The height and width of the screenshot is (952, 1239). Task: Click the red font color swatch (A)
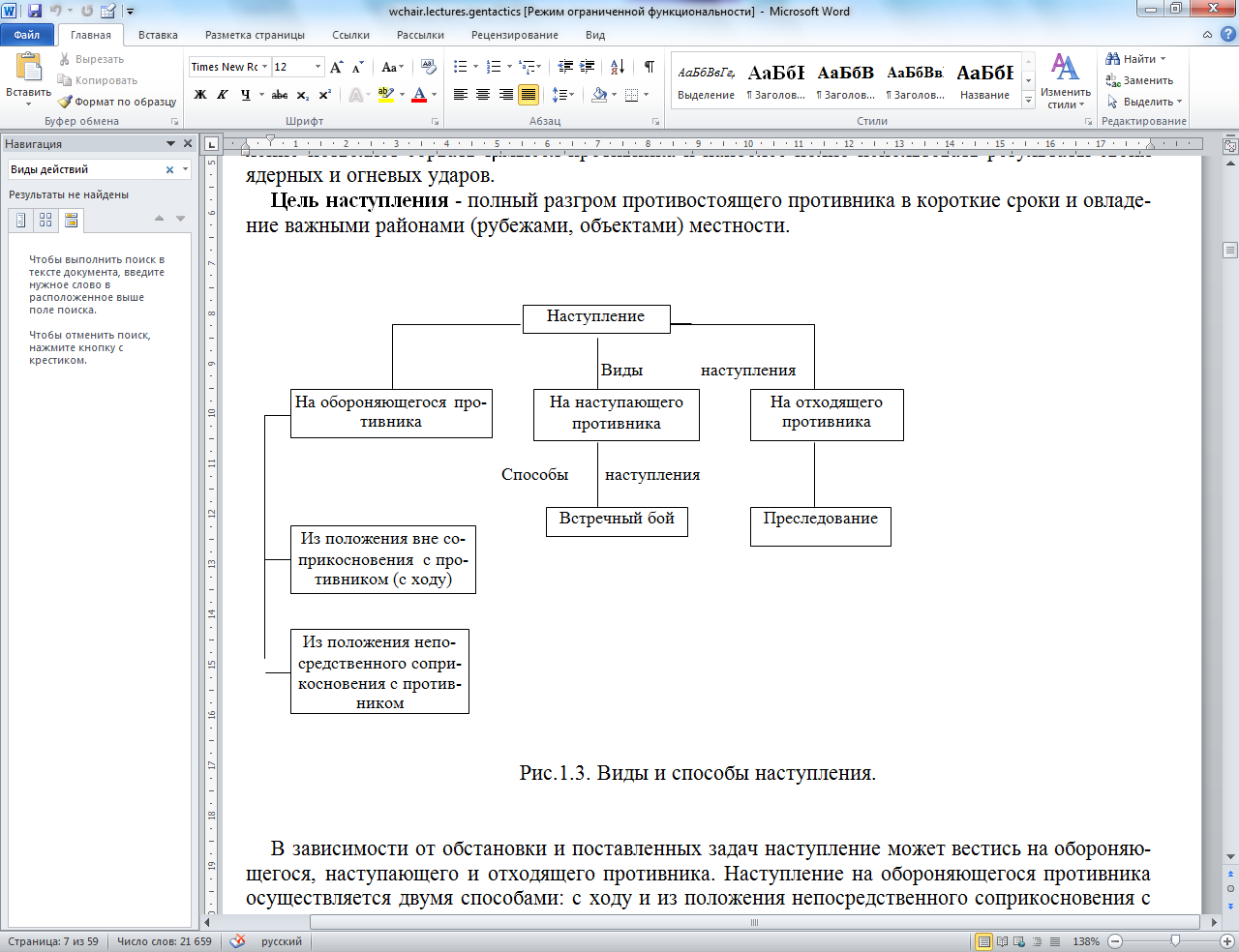click(419, 95)
